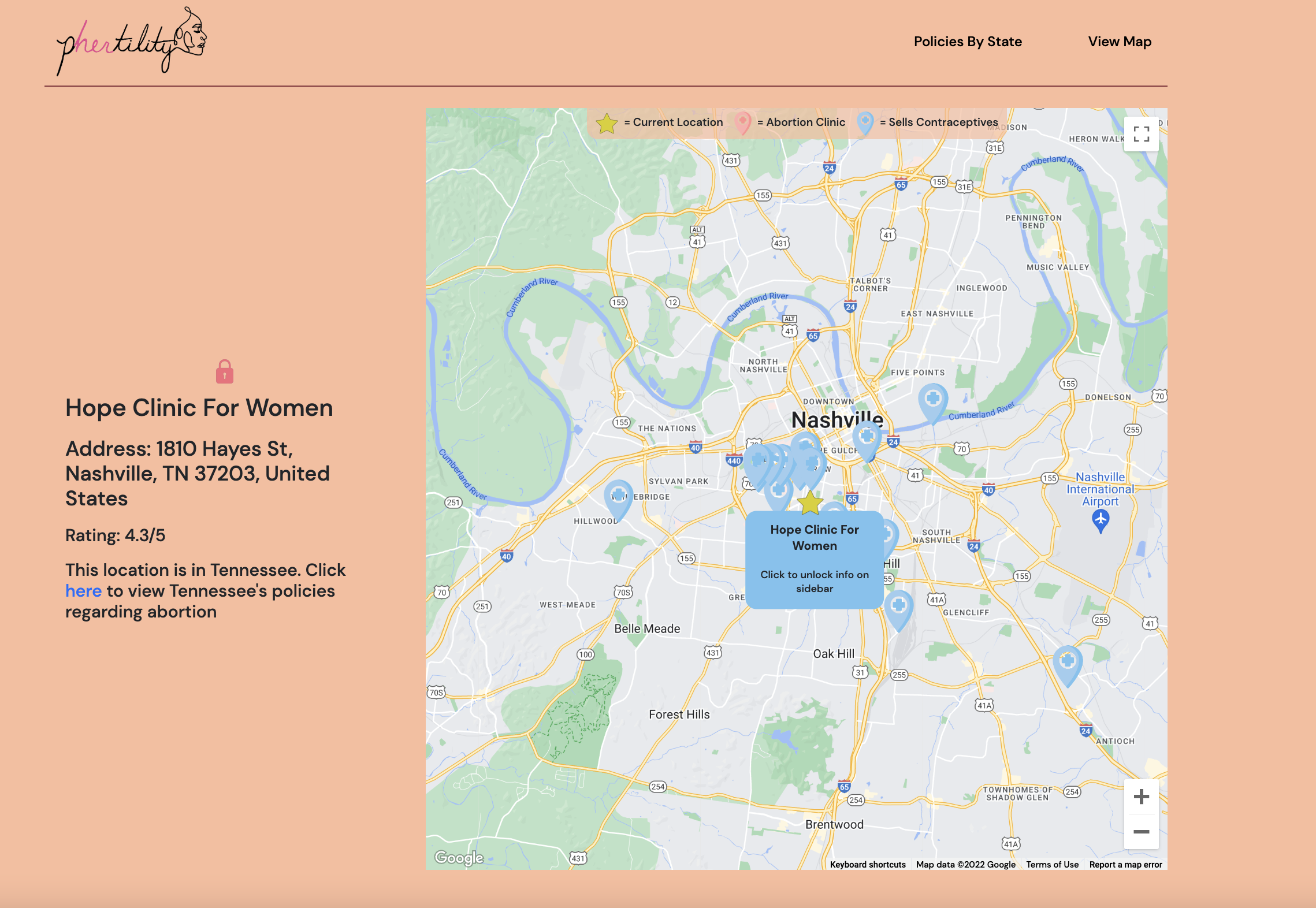
Task: Click contraceptive pin near Cumberland River east of downtown
Action: [932, 400]
